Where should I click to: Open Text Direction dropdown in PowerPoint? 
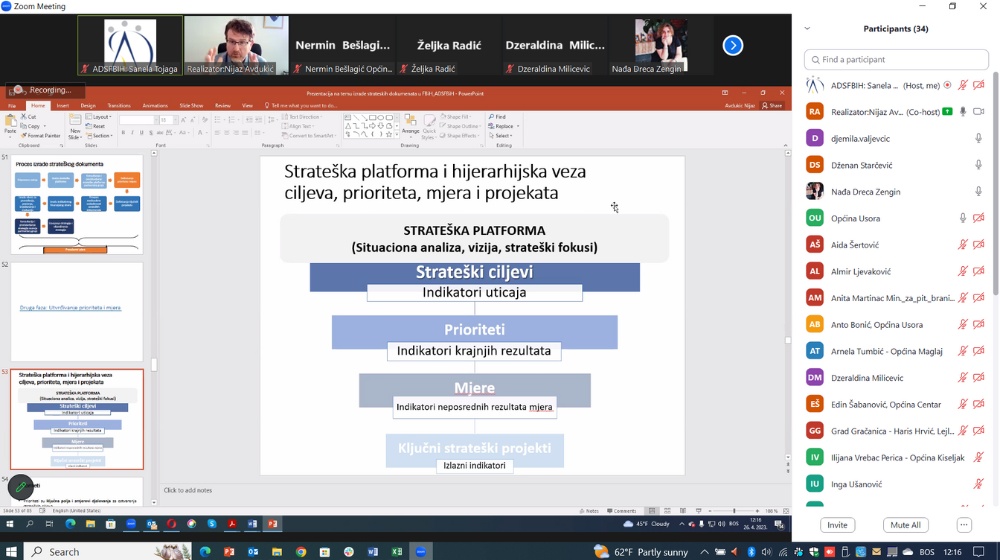tap(302, 117)
